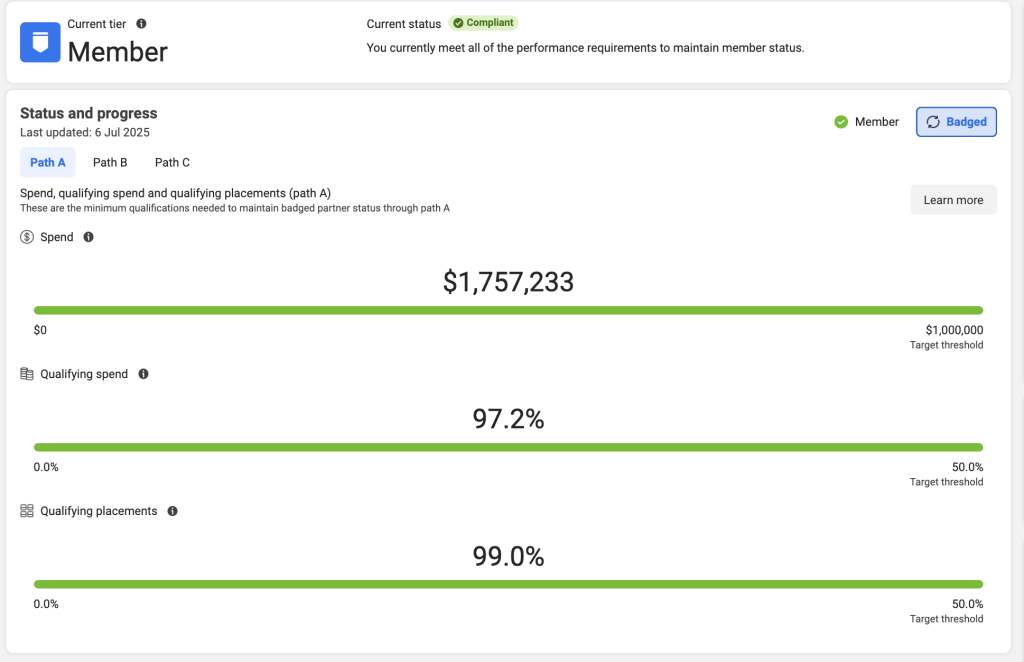Click the $1,757,233 spend amount
Screen dimensions: 1024x662
pos(508,282)
